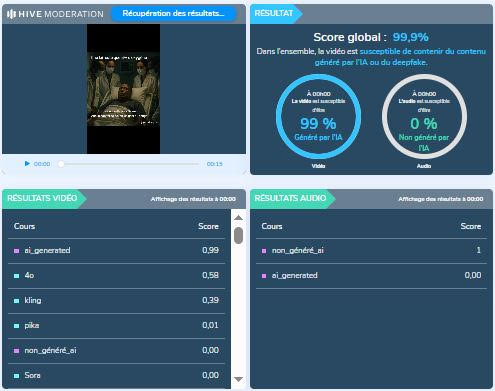Select the 99 % video score circle
The height and width of the screenshot is (391, 495).
pos(318,116)
